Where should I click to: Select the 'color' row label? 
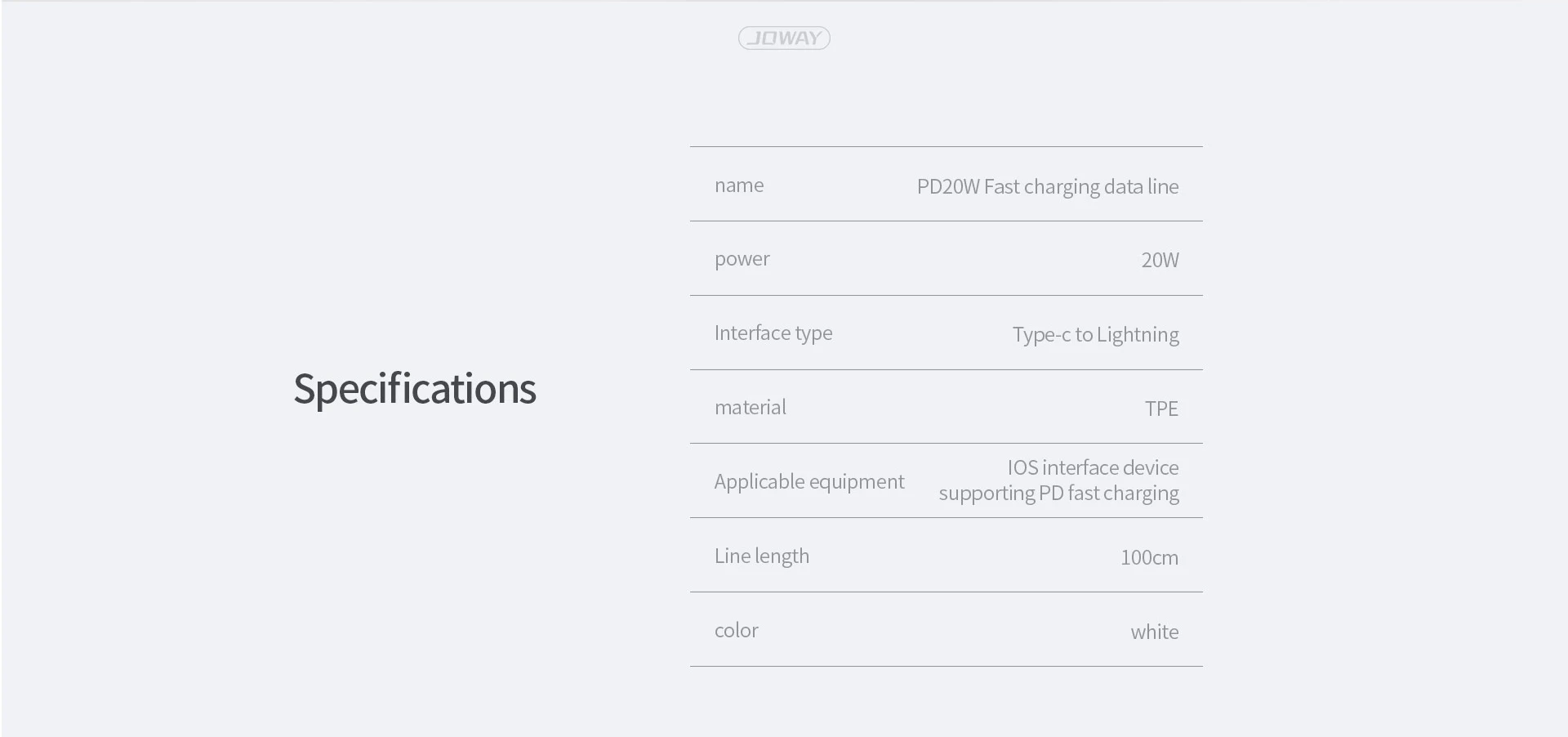click(736, 631)
